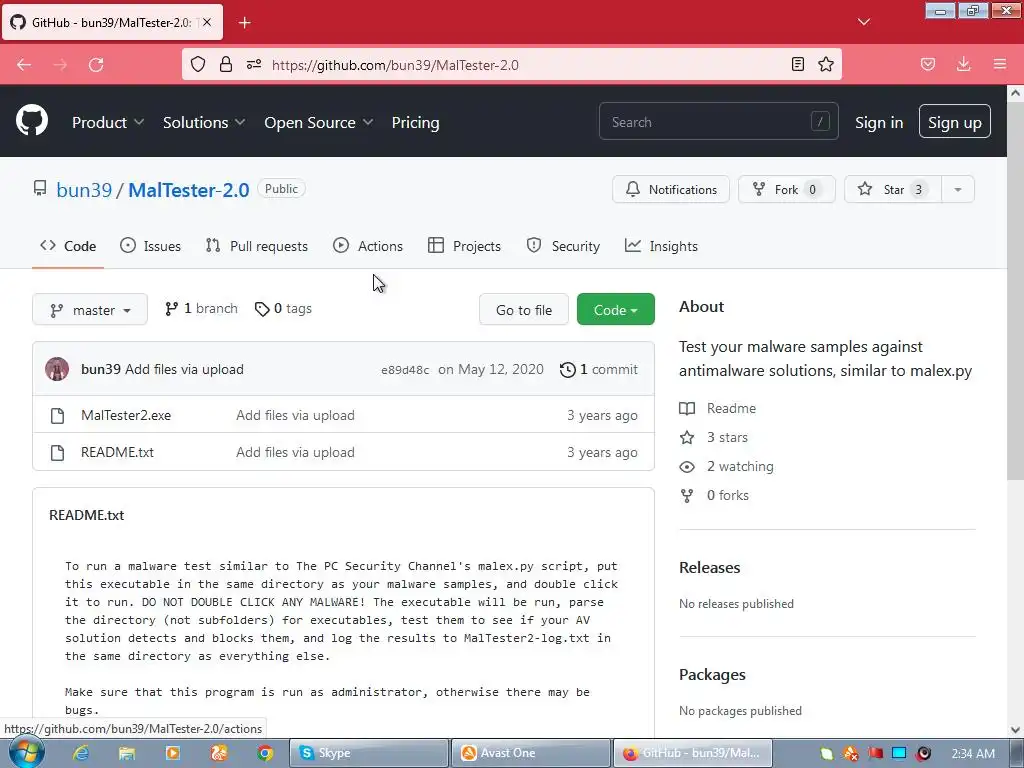The width and height of the screenshot is (1024, 768).
Task: Click the bun39 commit author avatar
Action: [57, 369]
